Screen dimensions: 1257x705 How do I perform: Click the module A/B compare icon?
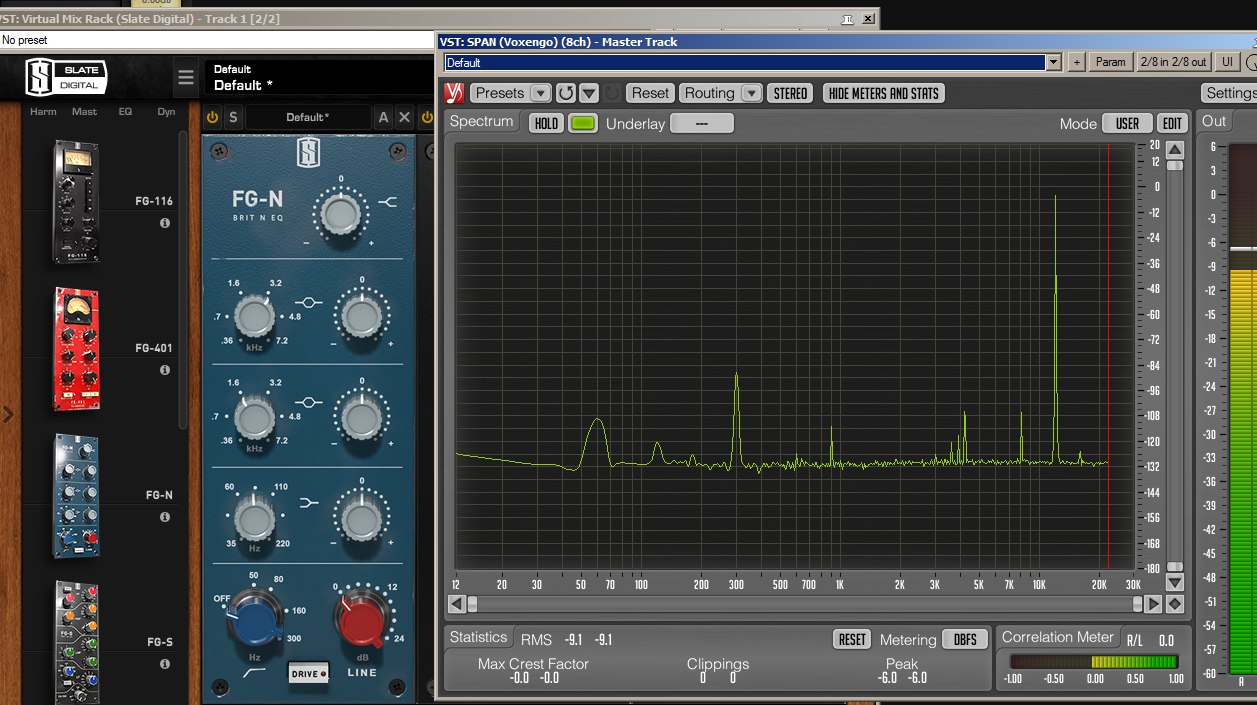point(383,117)
